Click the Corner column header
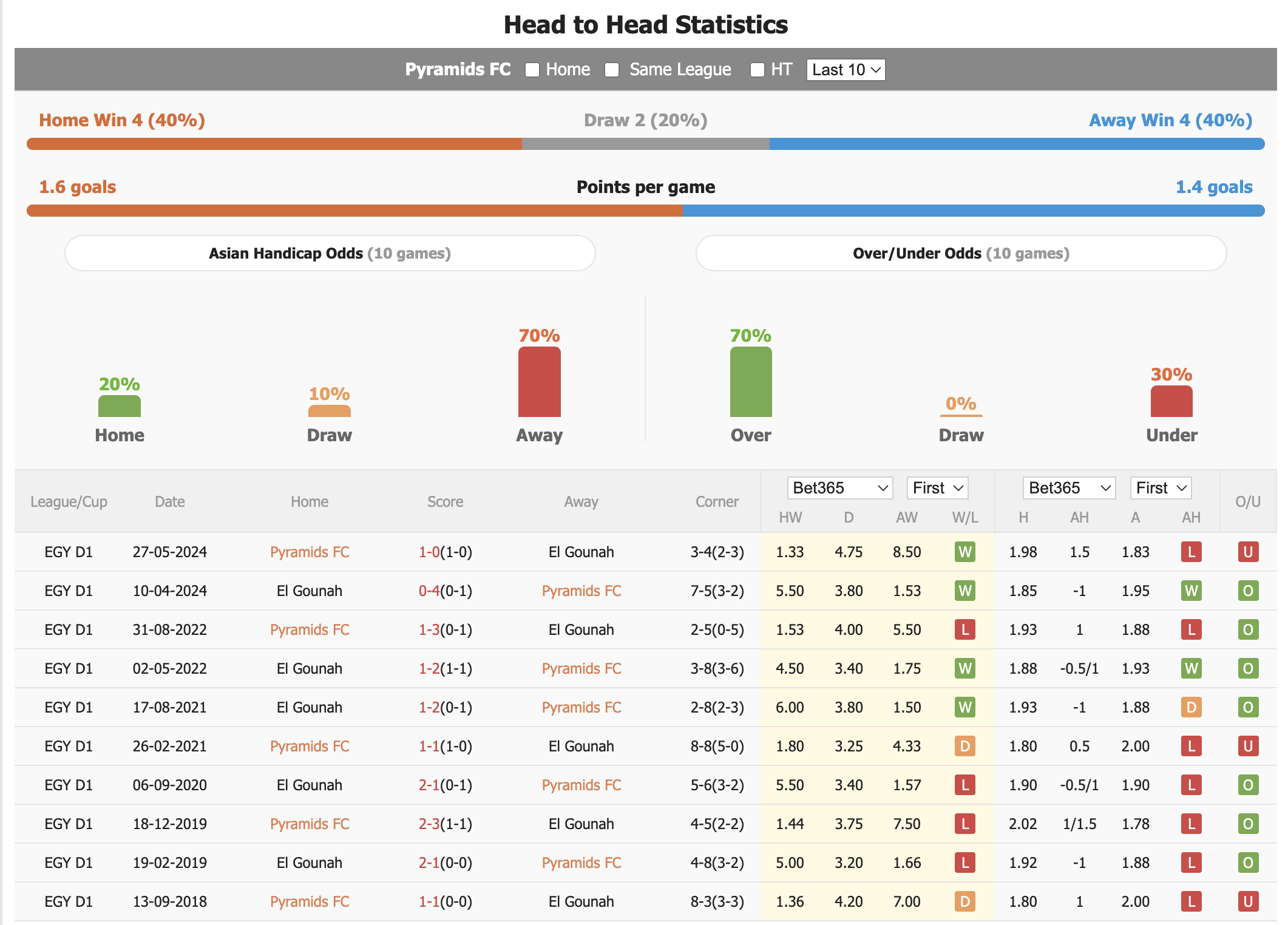 point(717,502)
